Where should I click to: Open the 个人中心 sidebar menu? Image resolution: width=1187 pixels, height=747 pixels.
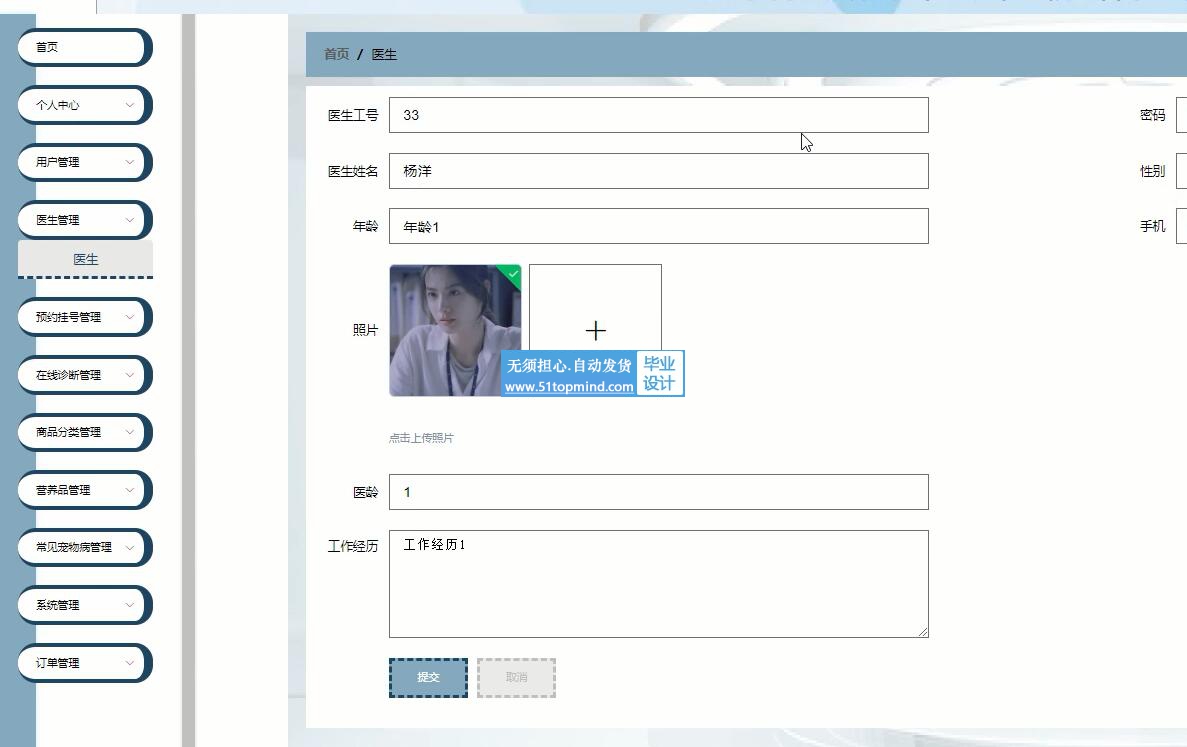pyautogui.click(x=84, y=105)
